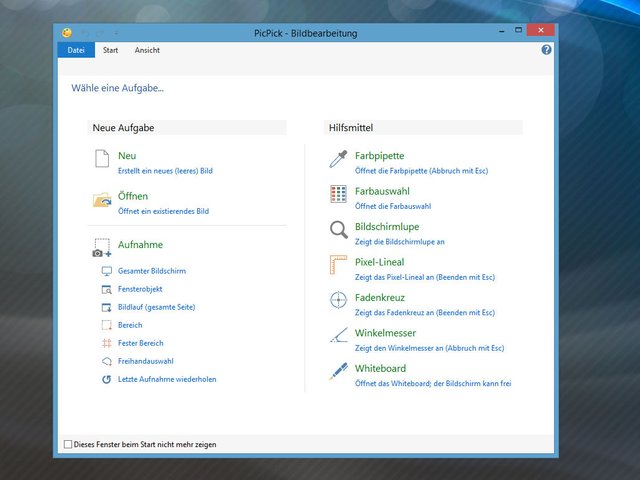Click 'Zeigt das Fadenkreuz an' description
This screenshot has height=480, width=640.
tap(424, 313)
